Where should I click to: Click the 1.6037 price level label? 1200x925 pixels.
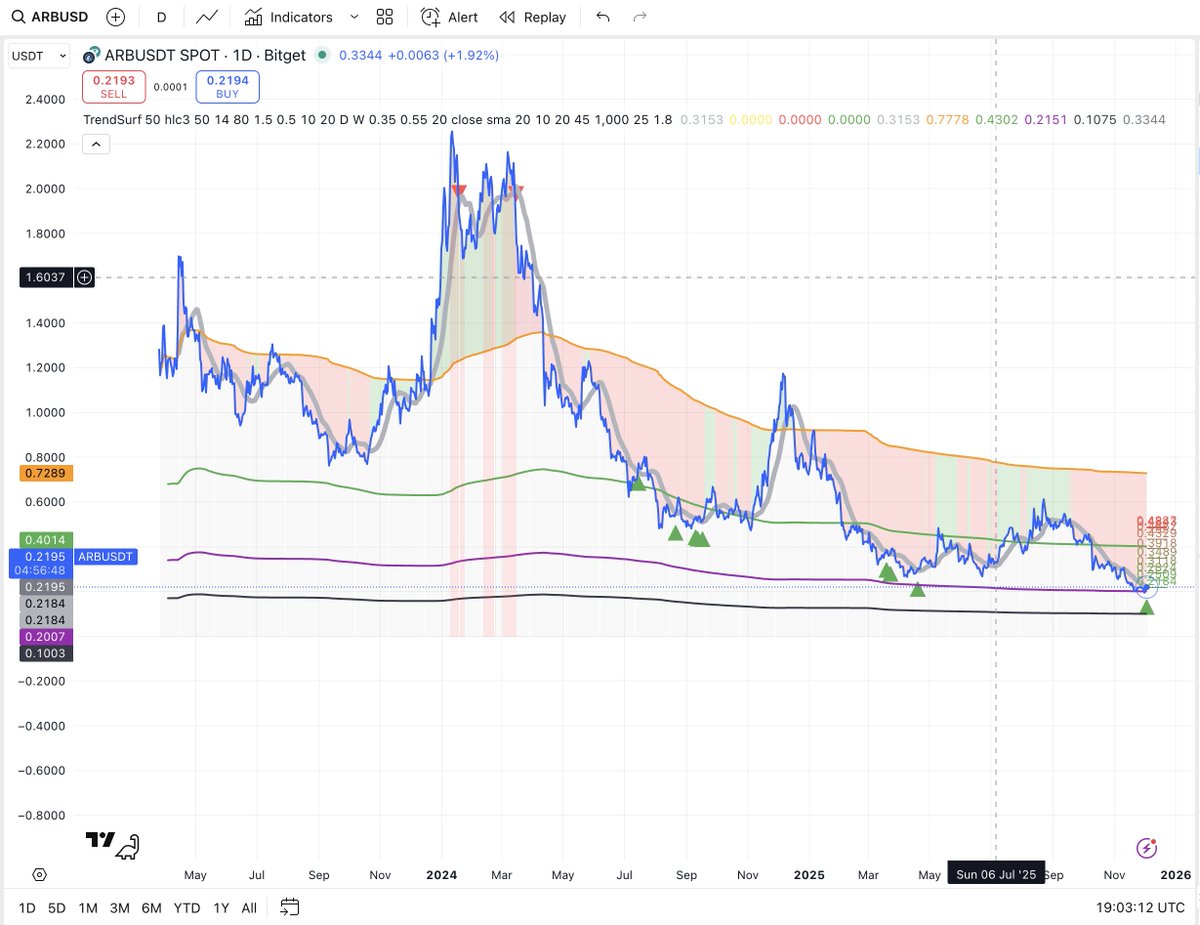click(x=45, y=277)
